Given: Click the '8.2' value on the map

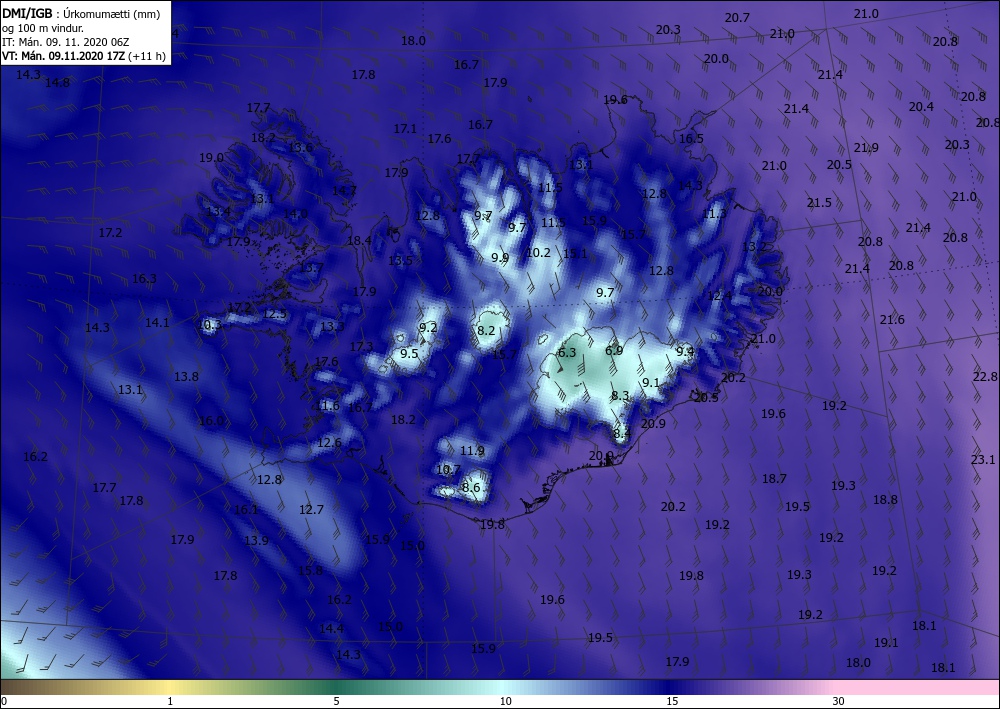Looking at the screenshot, I should point(486,330).
